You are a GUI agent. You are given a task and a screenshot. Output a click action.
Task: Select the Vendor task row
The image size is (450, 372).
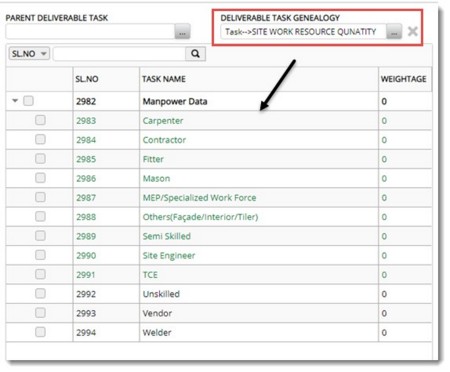[x=219, y=313]
